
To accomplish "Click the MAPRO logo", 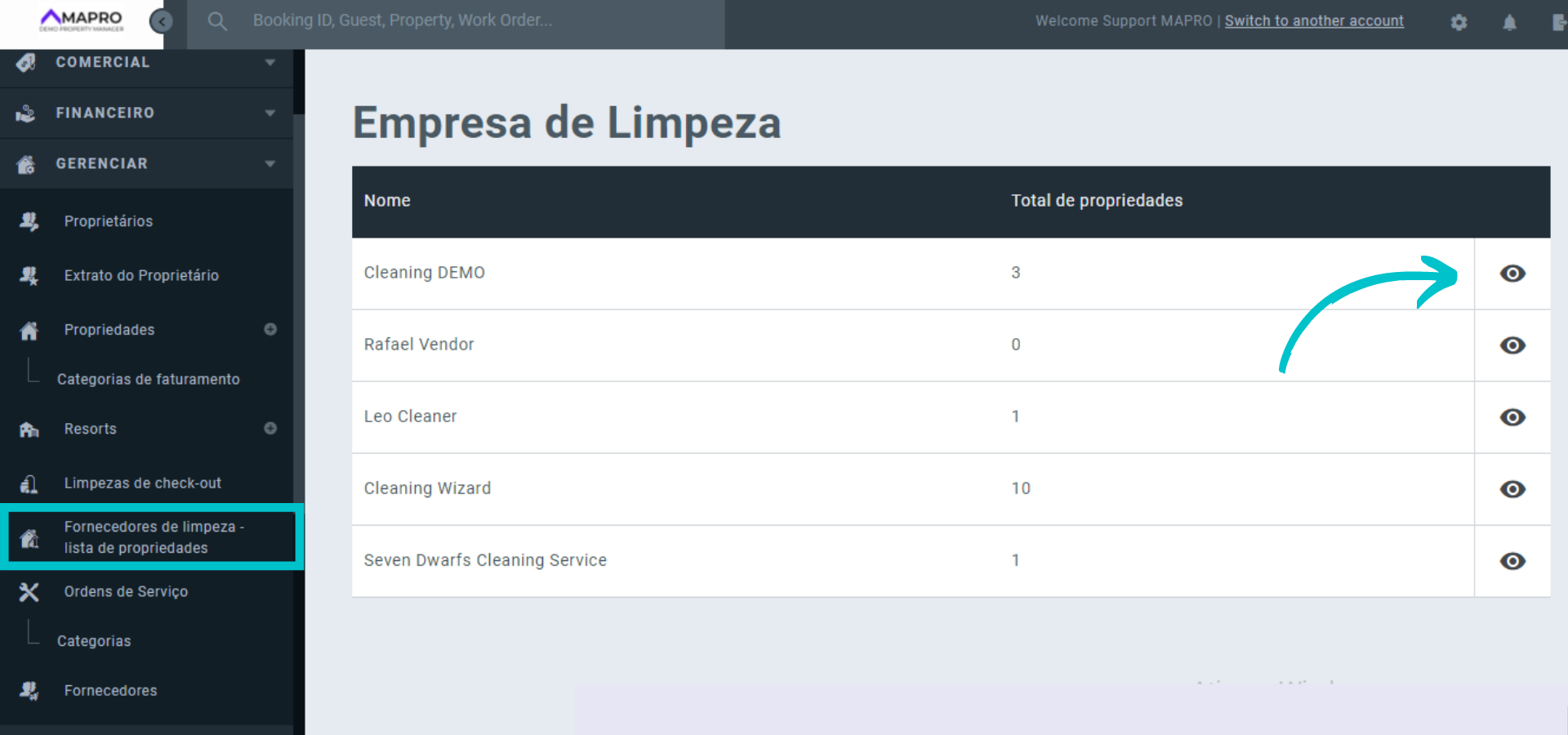I will coord(82,20).
